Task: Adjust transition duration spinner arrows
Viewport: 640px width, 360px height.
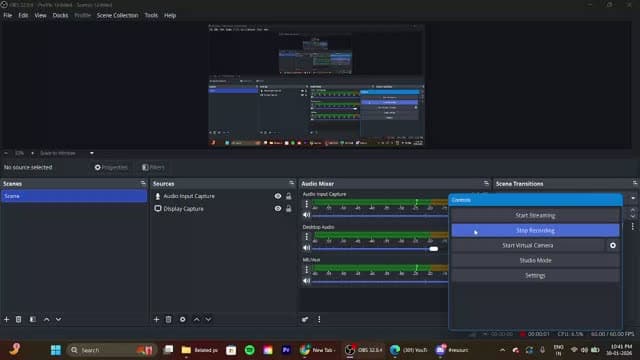Action: (x=633, y=213)
